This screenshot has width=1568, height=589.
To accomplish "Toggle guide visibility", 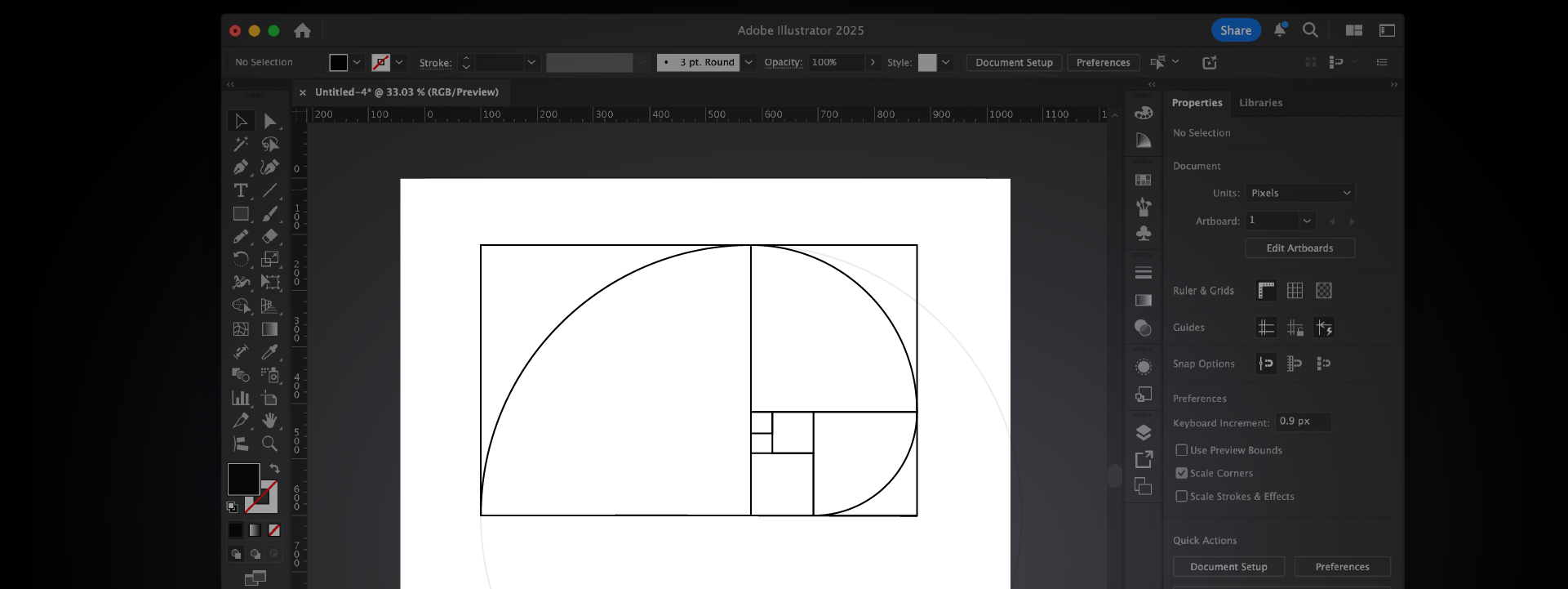I will [x=1266, y=328].
